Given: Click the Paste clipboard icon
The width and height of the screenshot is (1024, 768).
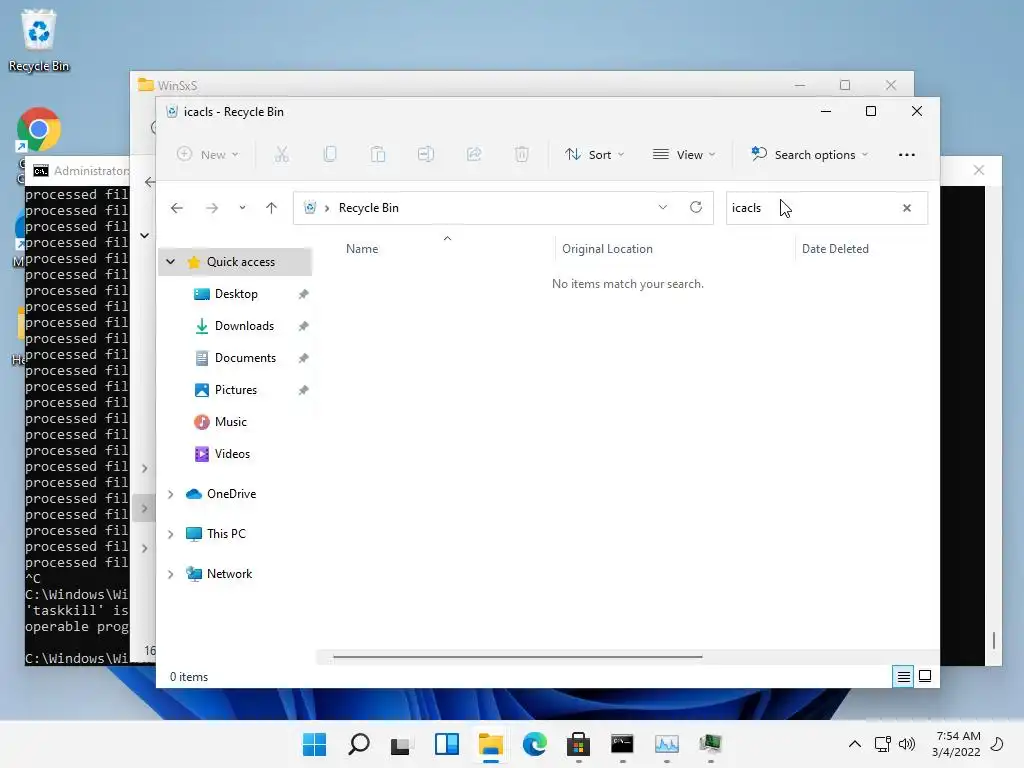Looking at the screenshot, I should [x=378, y=155].
